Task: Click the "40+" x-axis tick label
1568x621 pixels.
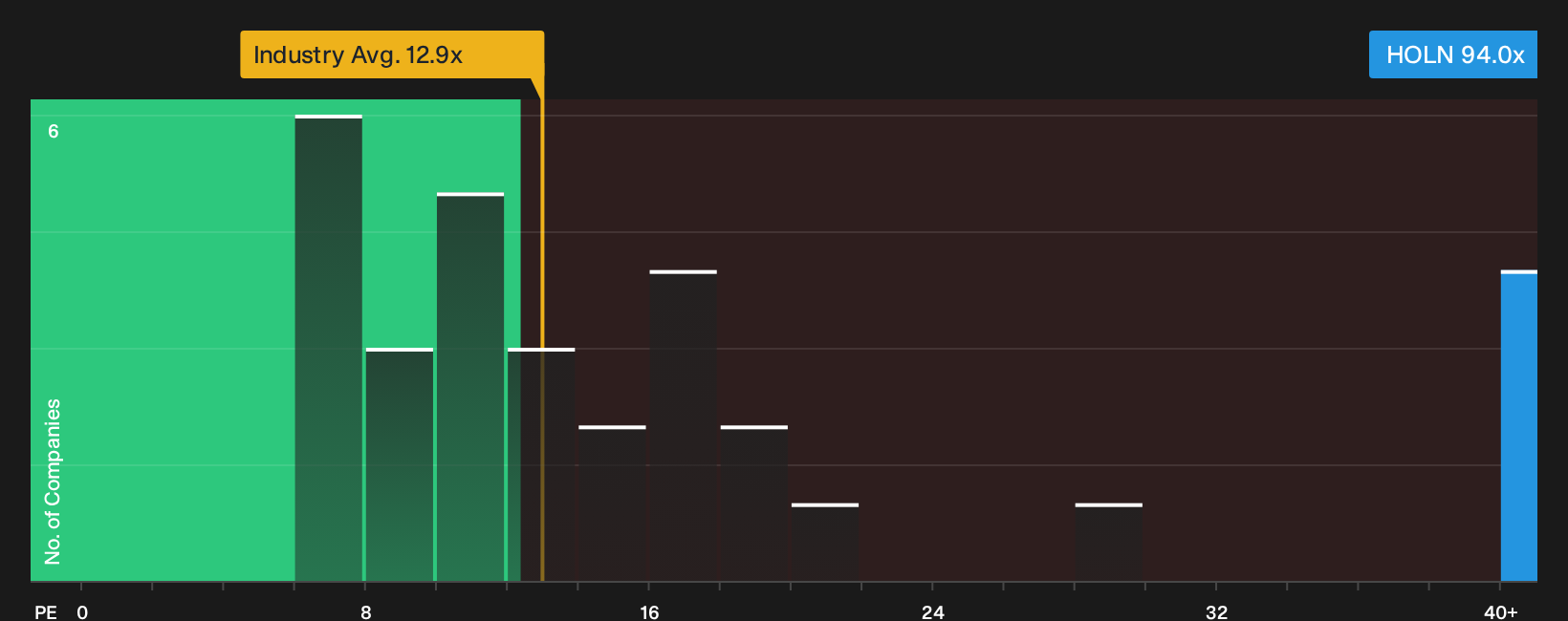Action: [x=1501, y=612]
